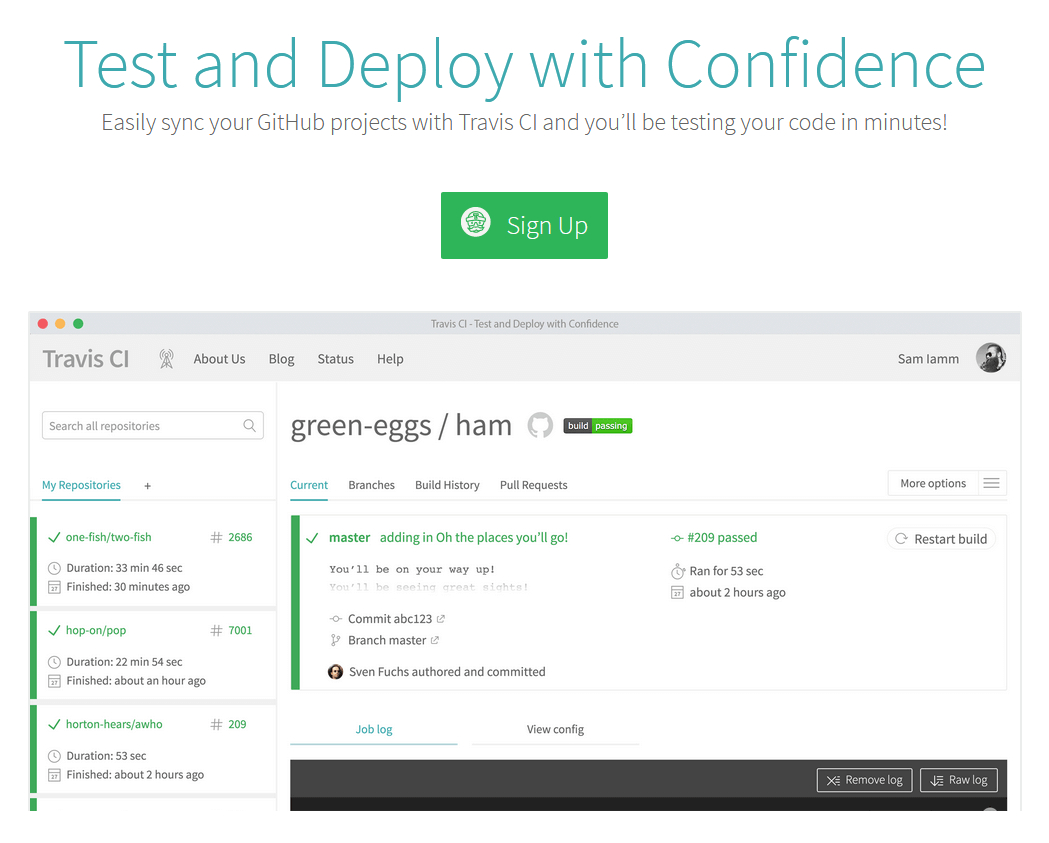Add a repository with the plus icon
Image resolution: width=1049 pixels, height=843 pixels.
point(147,486)
